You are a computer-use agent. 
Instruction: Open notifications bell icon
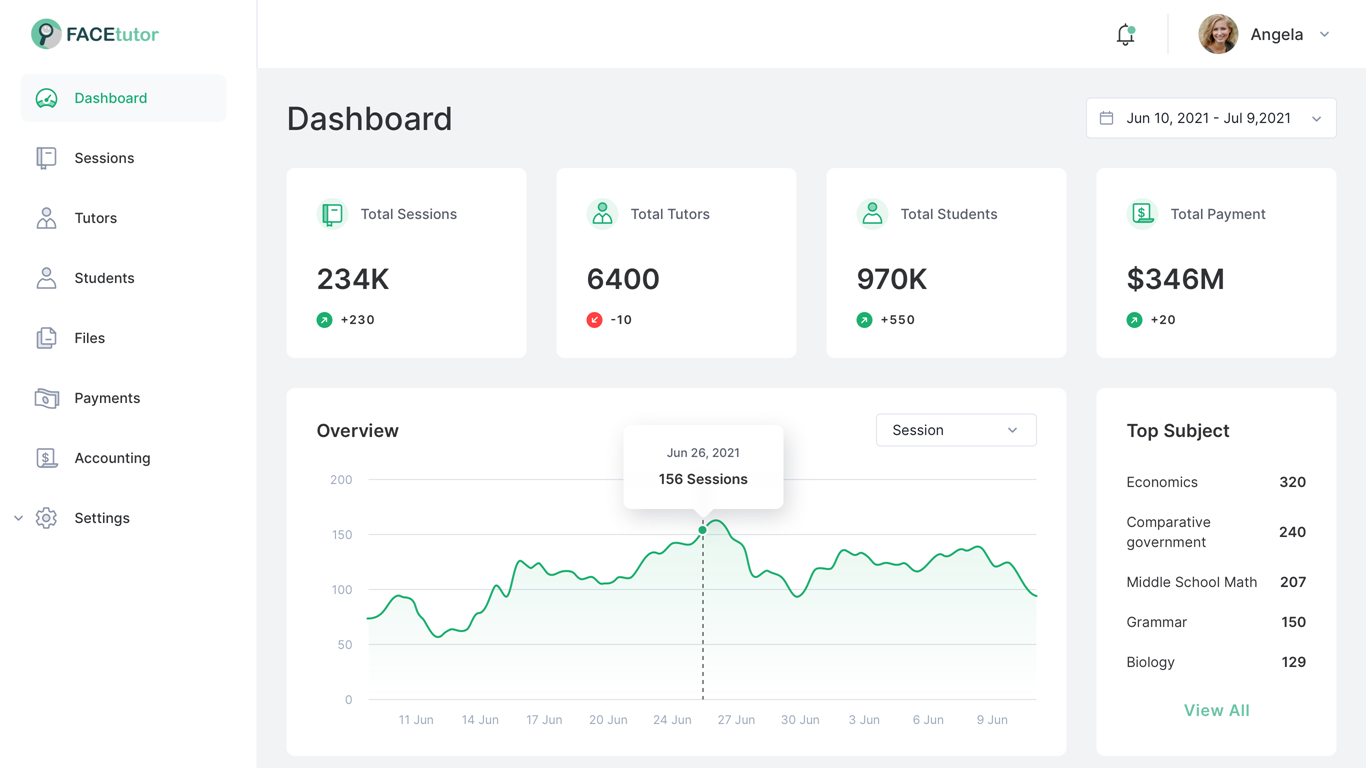click(1125, 35)
